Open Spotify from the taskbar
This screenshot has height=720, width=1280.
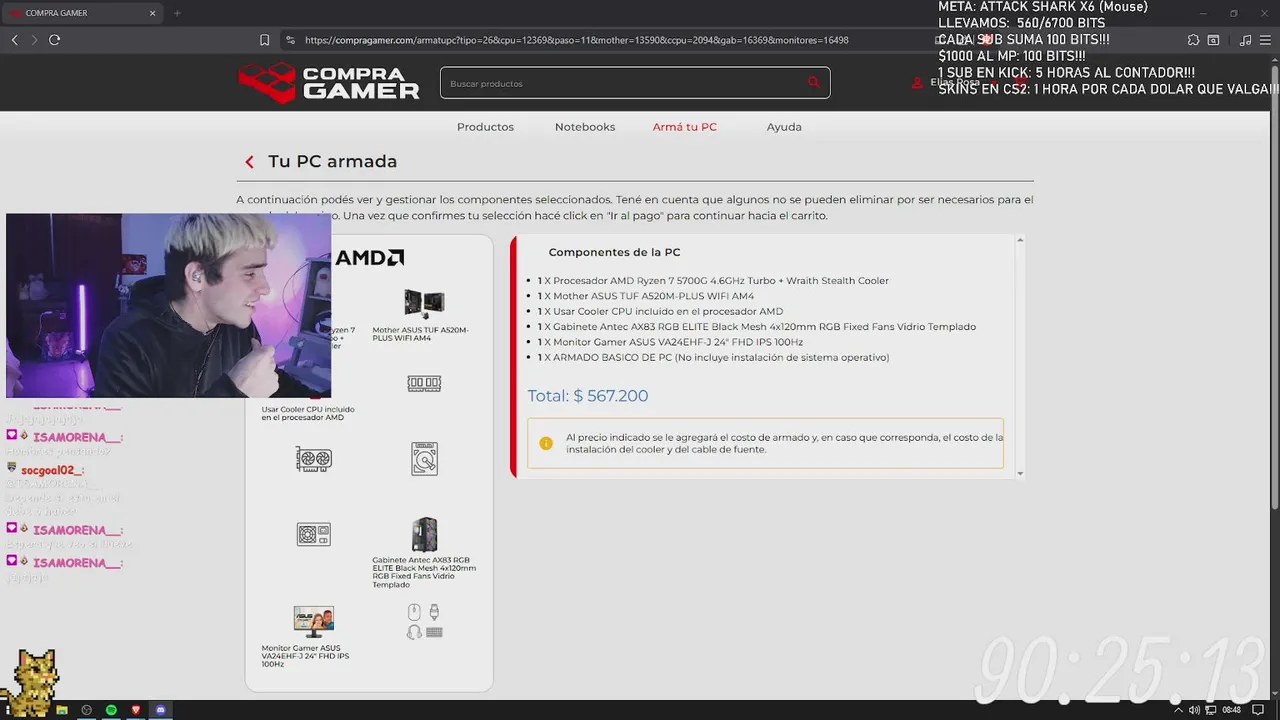[x=111, y=710]
